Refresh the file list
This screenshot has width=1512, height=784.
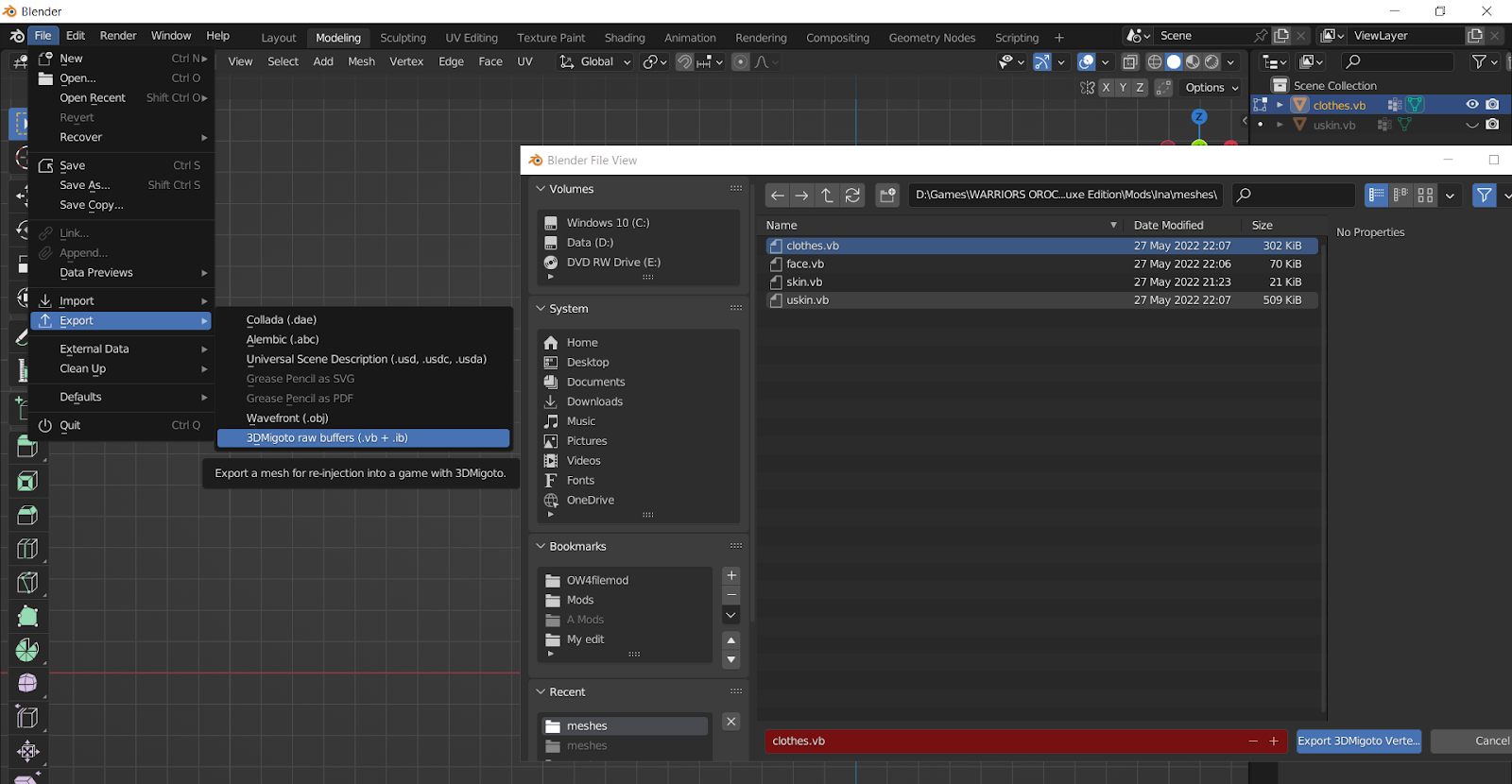[x=852, y=195]
